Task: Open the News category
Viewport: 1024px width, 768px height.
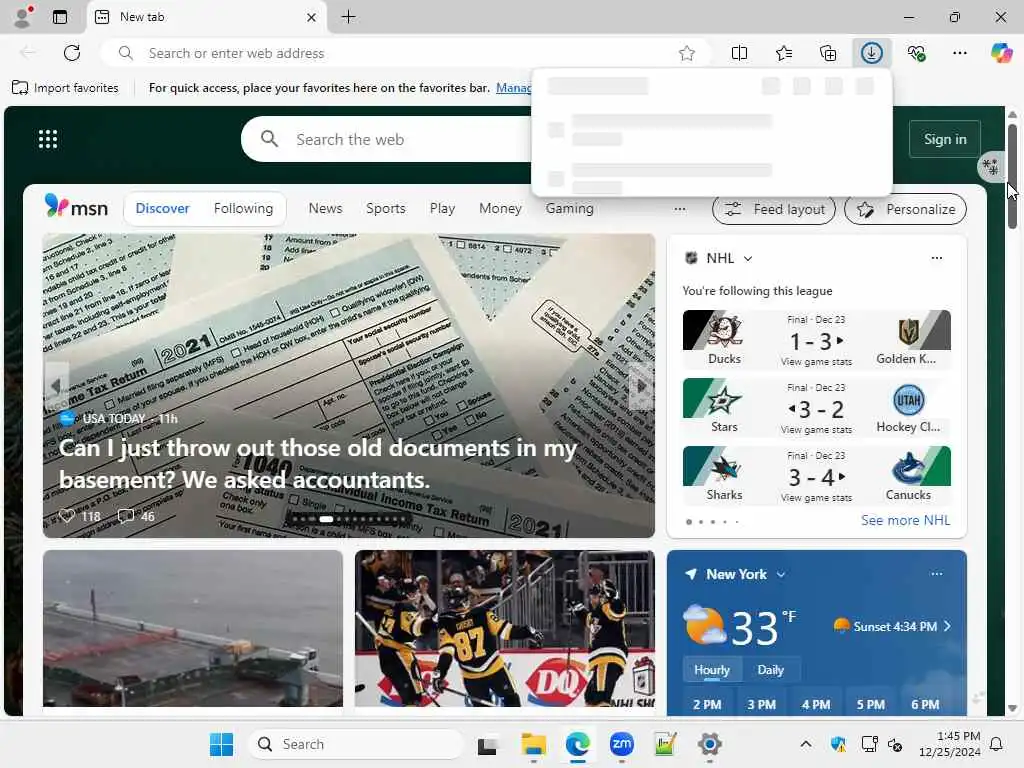Action: pos(325,208)
